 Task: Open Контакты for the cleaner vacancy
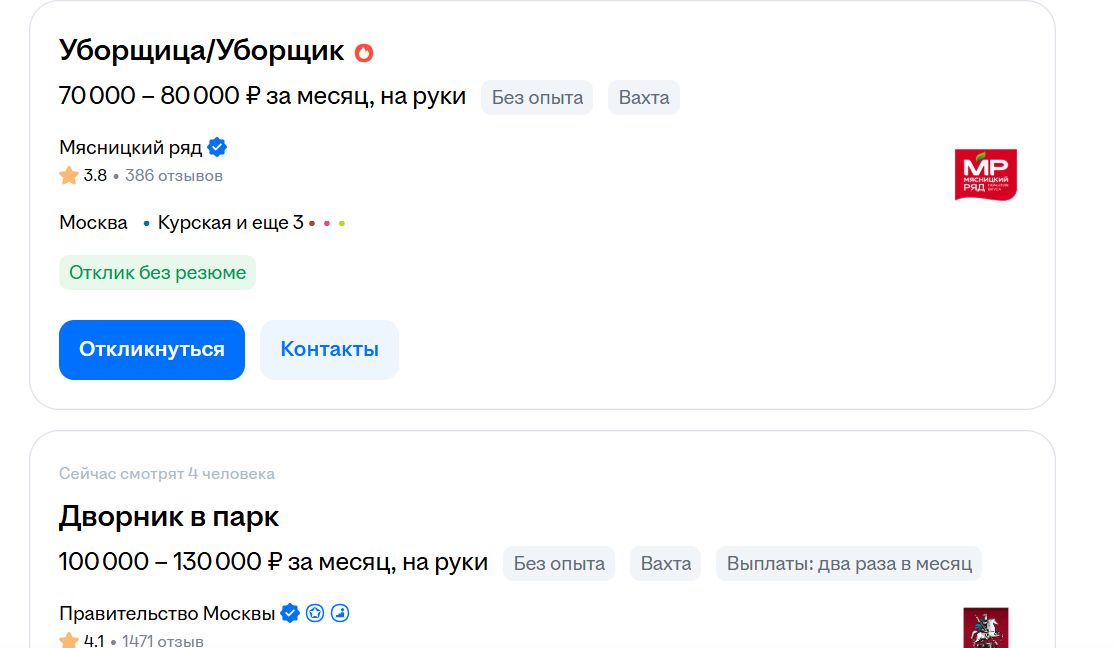pyautogui.click(x=329, y=350)
